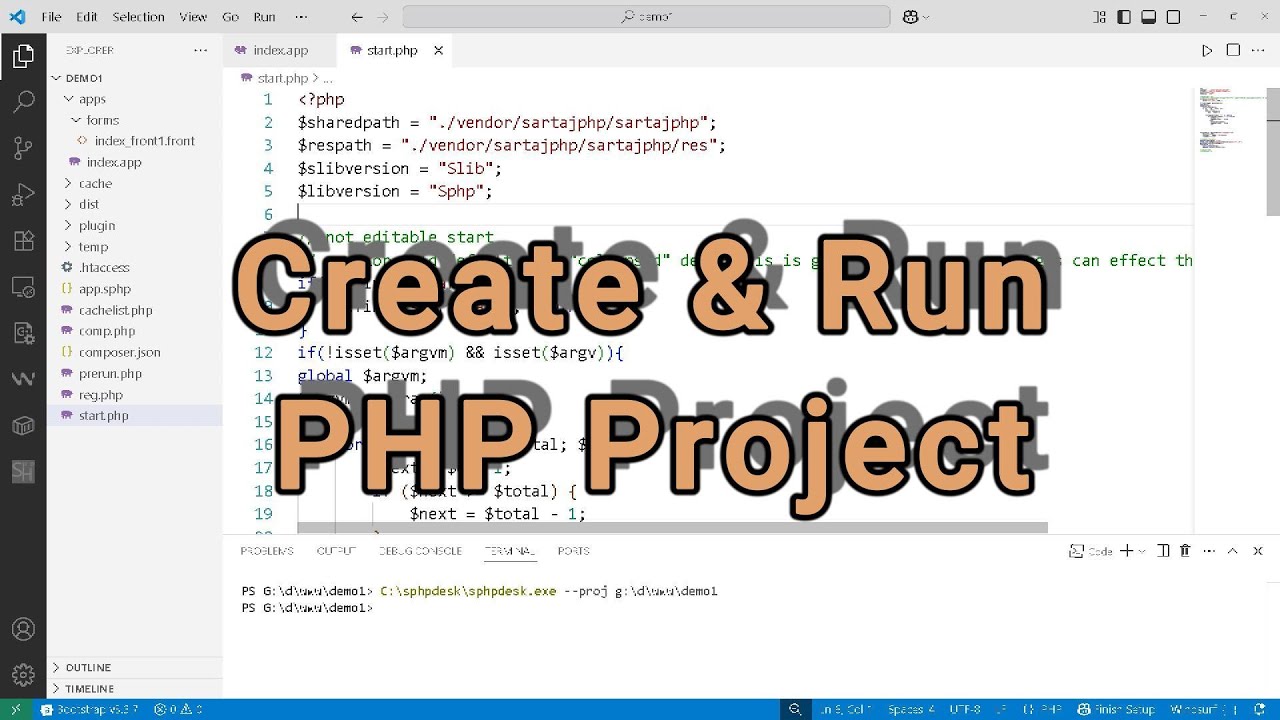Click the command center search box
The width and height of the screenshot is (1280, 720).
click(646, 17)
